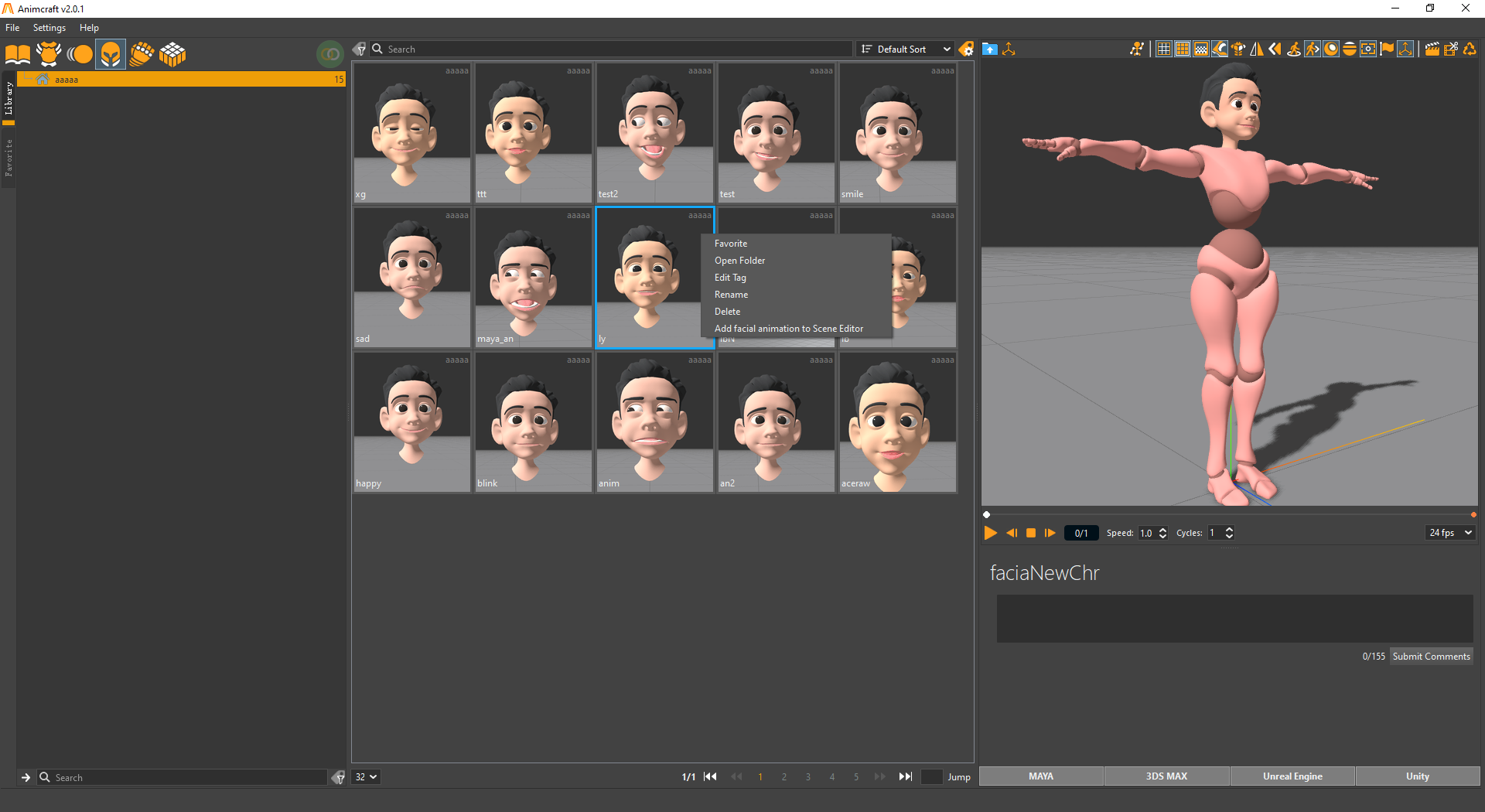Viewport: 1485px width, 812px height.
Task: Click the MAYA export button
Action: (x=1041, y=776)
